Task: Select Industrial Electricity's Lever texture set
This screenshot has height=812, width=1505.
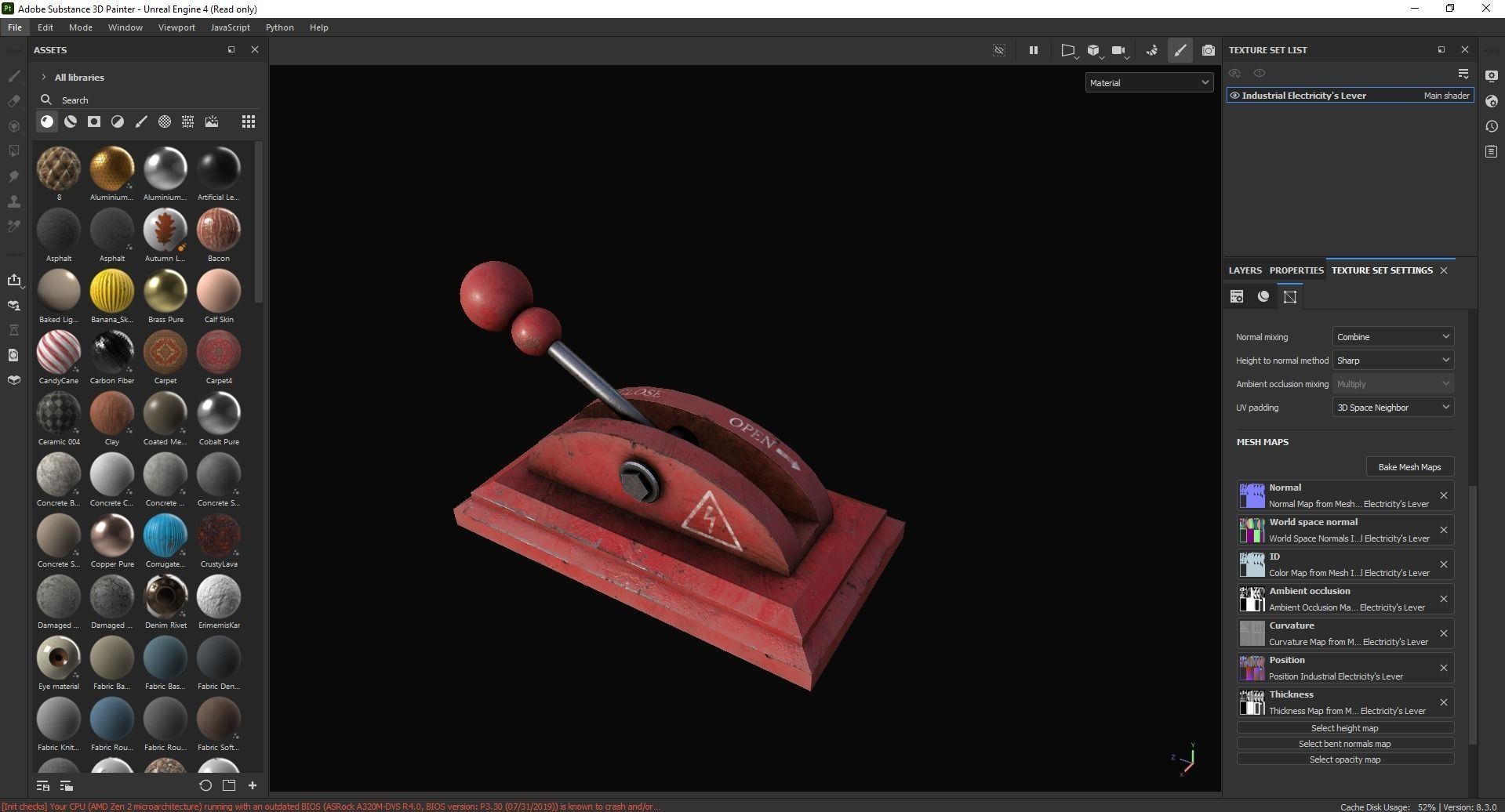Action: pyautogui.click(x=1350, y=96)
